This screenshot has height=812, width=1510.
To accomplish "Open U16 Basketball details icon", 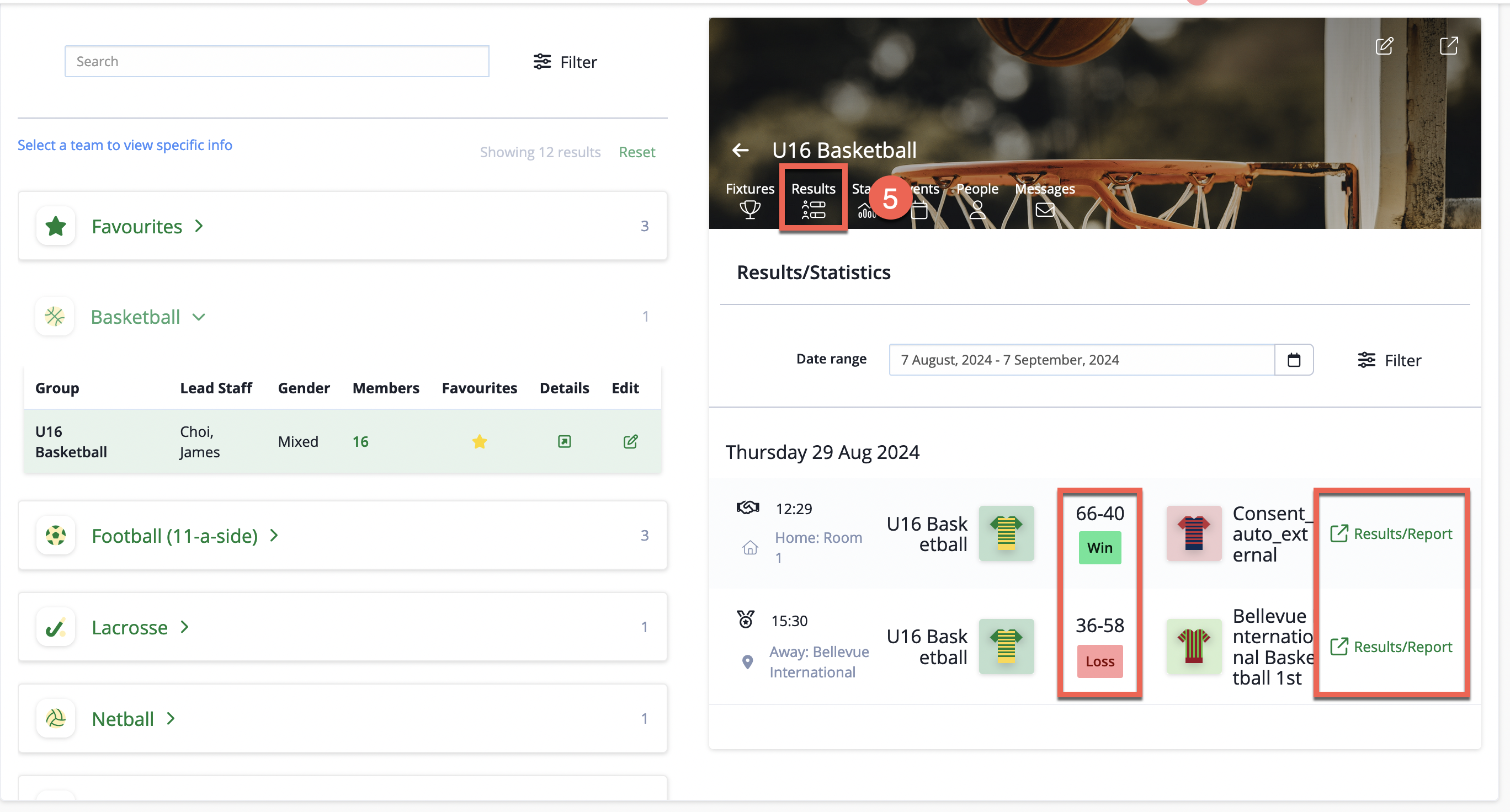I will 564,442.
